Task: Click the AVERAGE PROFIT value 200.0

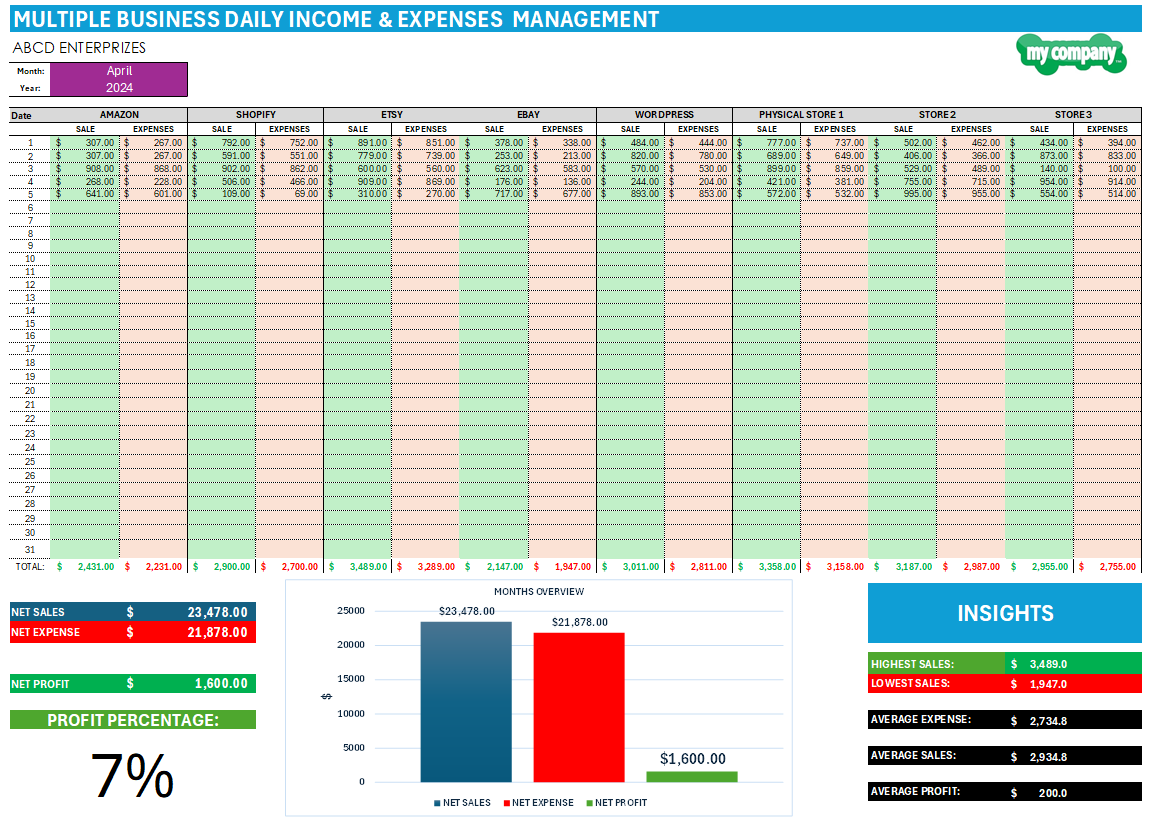Action: (x=1052, y=793)
